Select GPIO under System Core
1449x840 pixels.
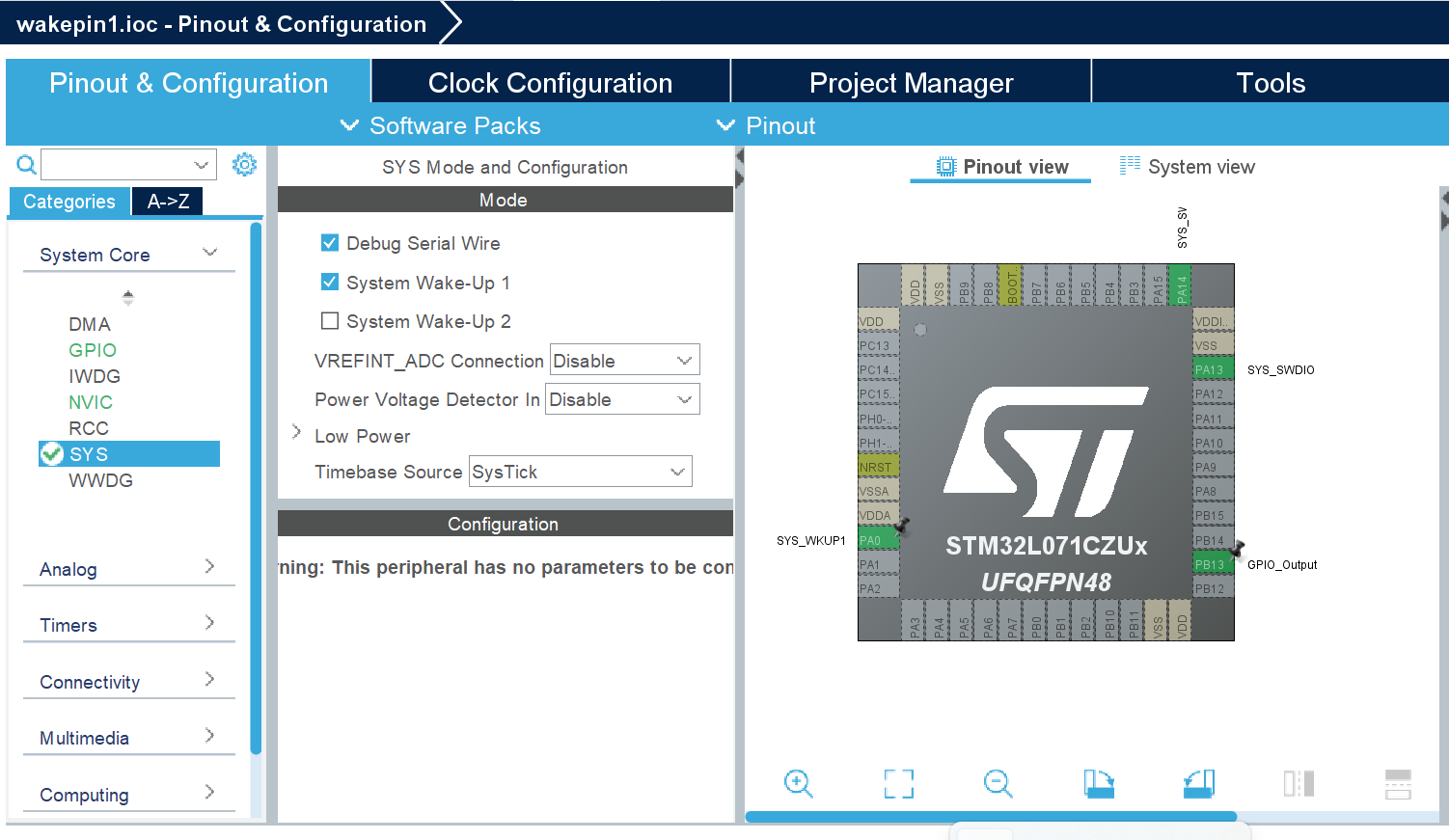pos(92,350)
